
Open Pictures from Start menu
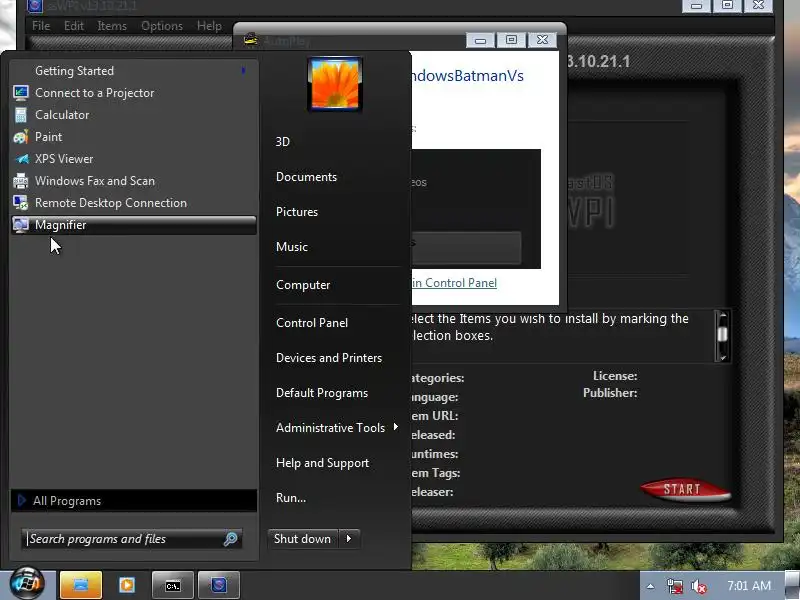click(296, 212)
